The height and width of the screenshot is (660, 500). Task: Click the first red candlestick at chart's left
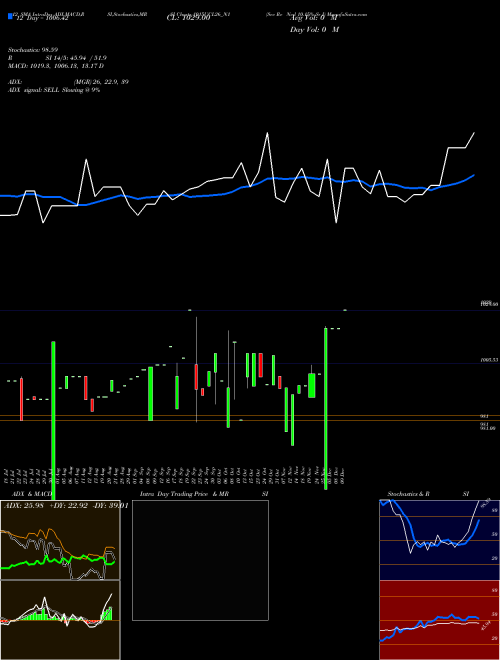(x=21, y=399)
